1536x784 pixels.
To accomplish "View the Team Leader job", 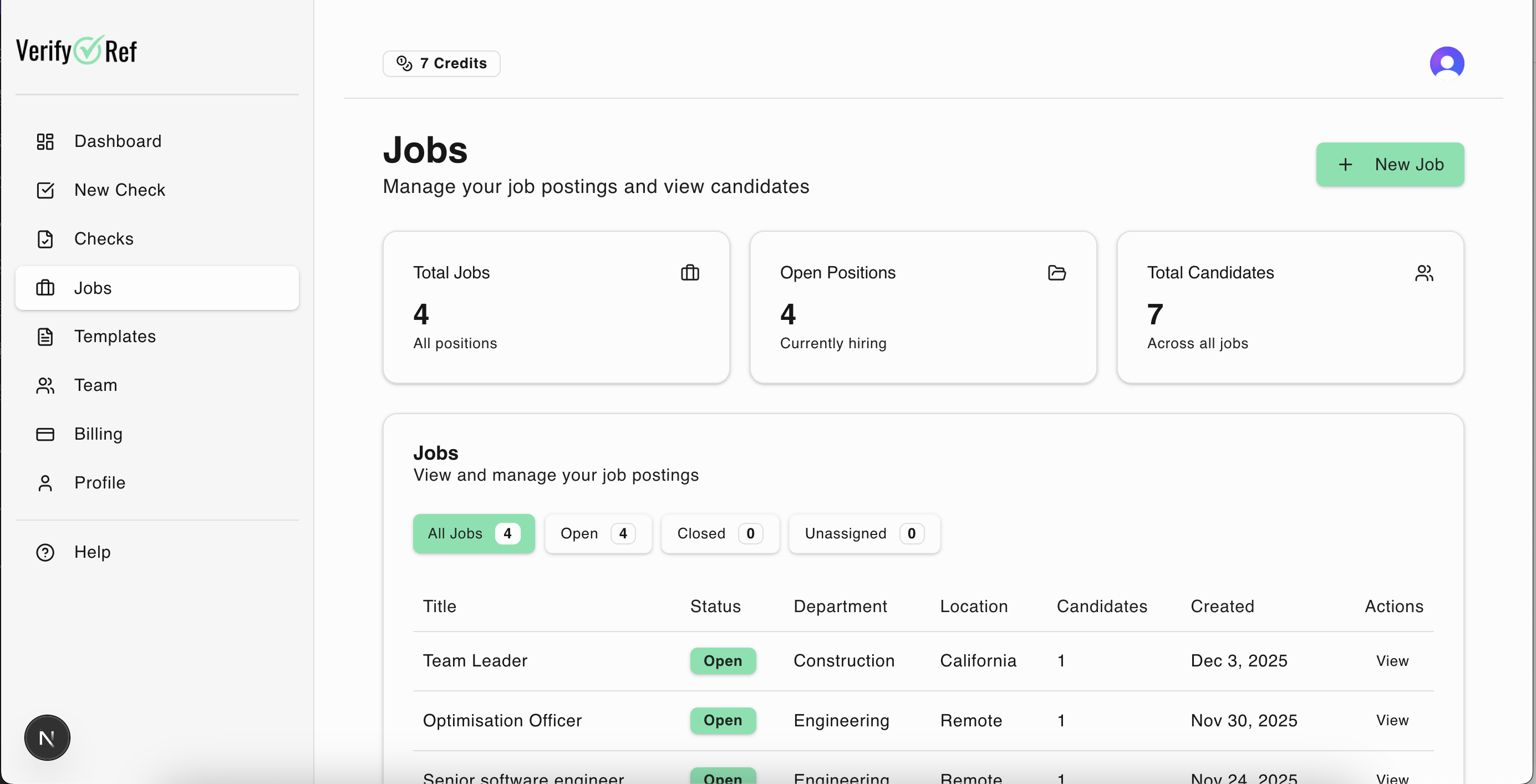I will pos(1392,660).
